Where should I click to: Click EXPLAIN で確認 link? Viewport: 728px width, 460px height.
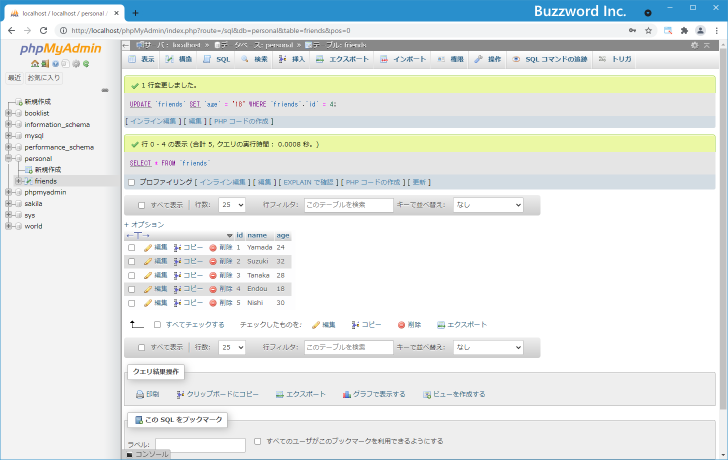(308, 182)
